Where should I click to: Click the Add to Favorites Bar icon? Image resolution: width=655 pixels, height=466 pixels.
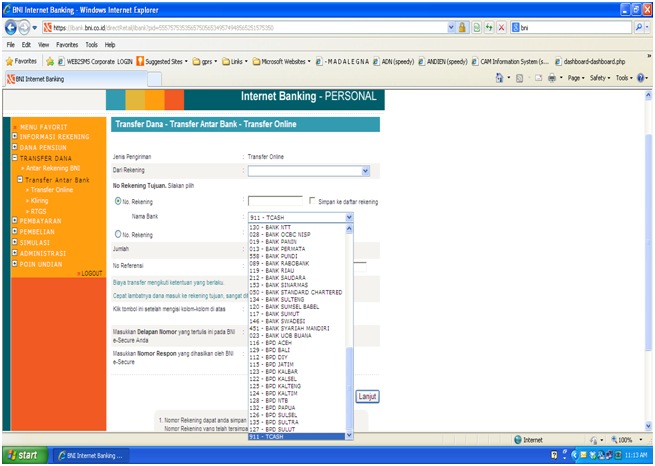point(50,62)
